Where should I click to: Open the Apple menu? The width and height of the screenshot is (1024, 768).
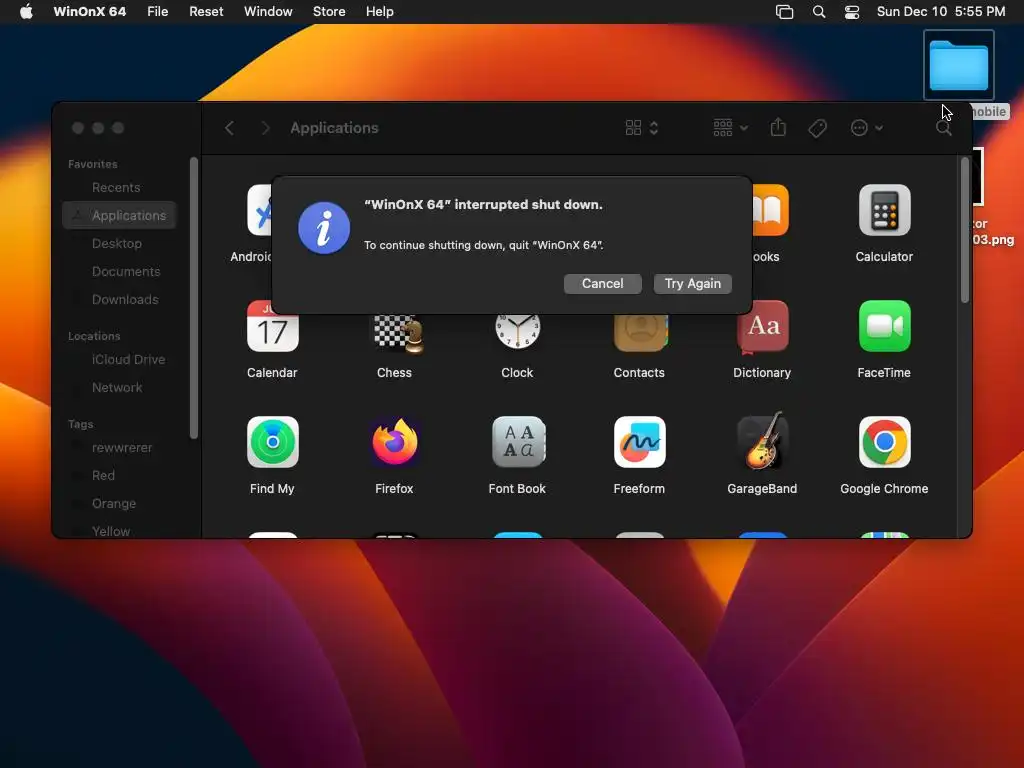26,12
